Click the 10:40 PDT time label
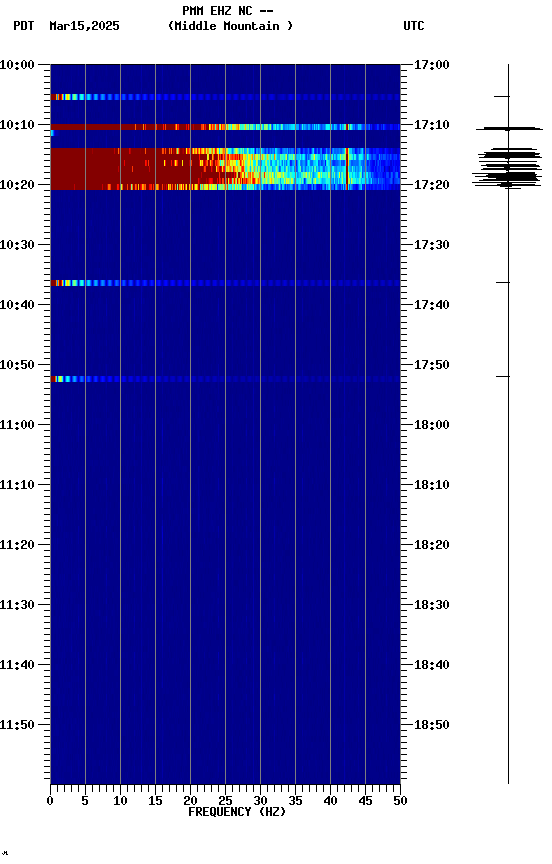This screenshot has width=552, height=864. point(17,305)
